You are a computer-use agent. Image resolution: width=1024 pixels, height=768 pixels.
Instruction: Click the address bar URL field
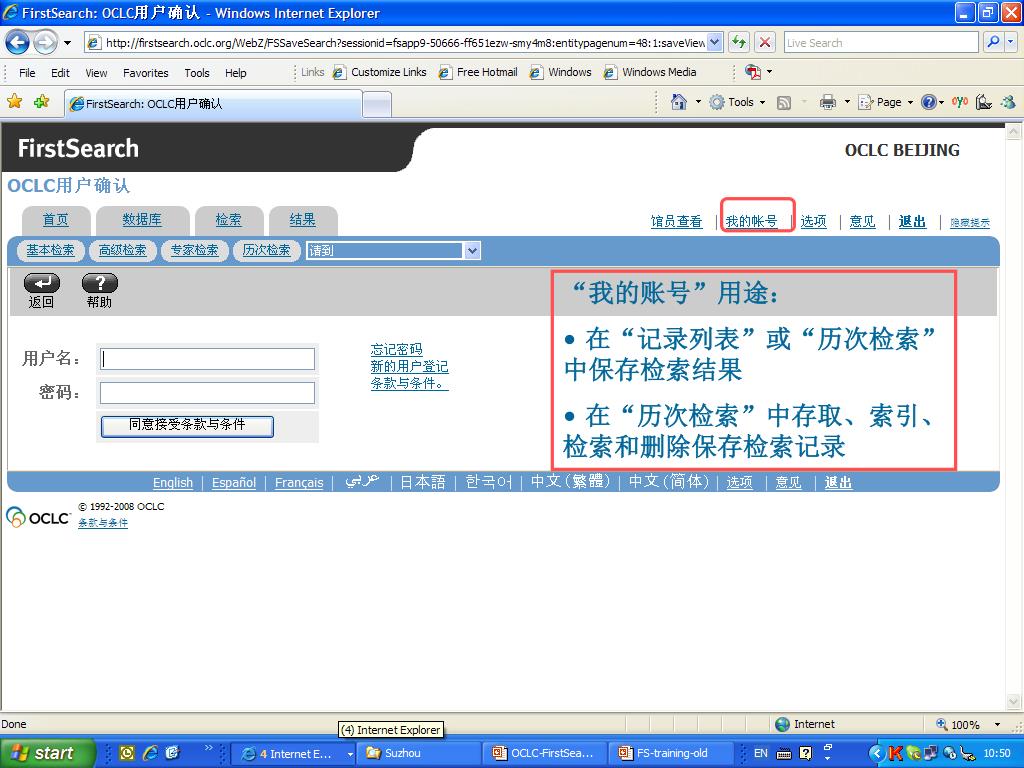pyautogui.click(x=404, y=43)
